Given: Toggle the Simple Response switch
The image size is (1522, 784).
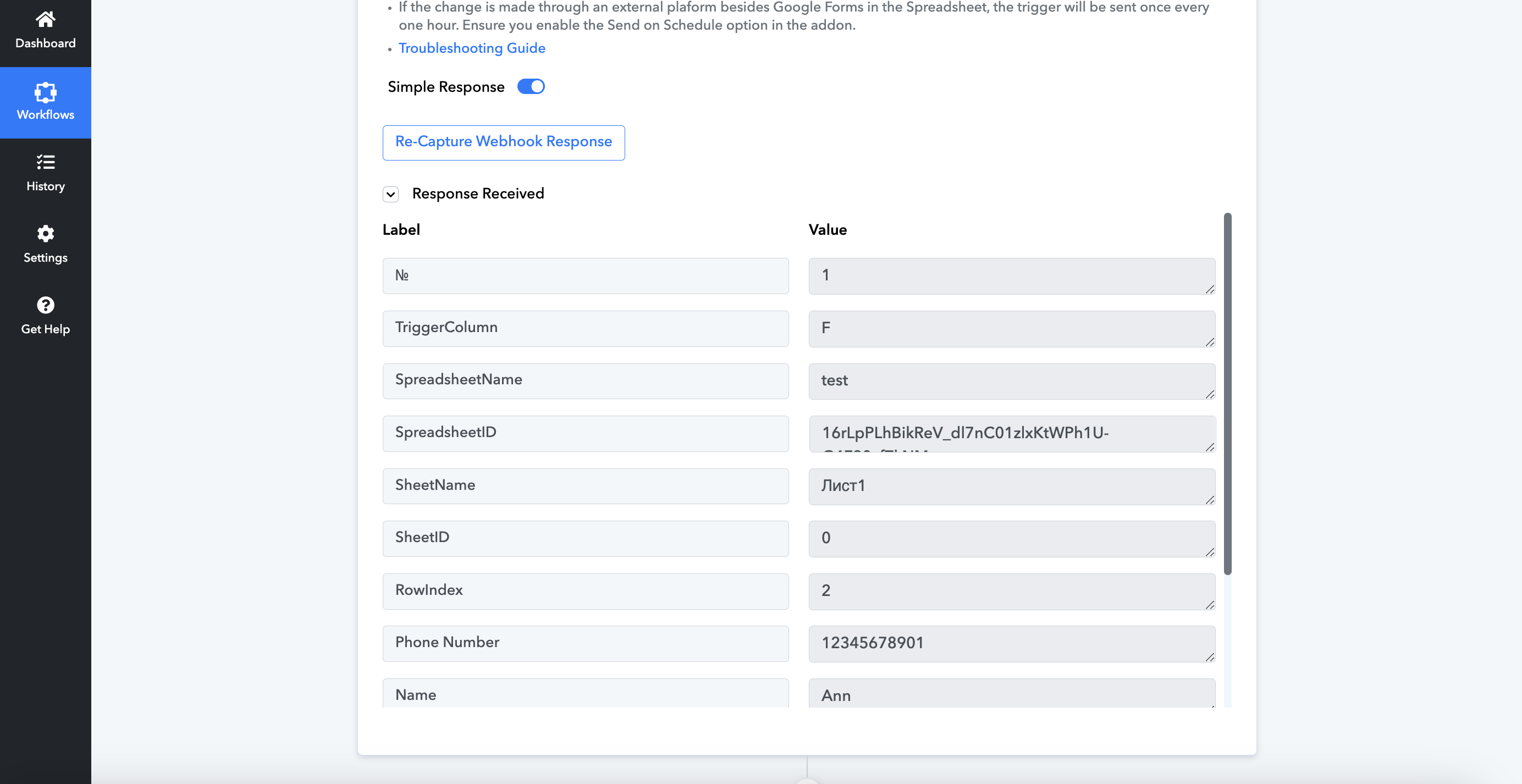Looking at the screenshot, I should [x=531, y=87].
